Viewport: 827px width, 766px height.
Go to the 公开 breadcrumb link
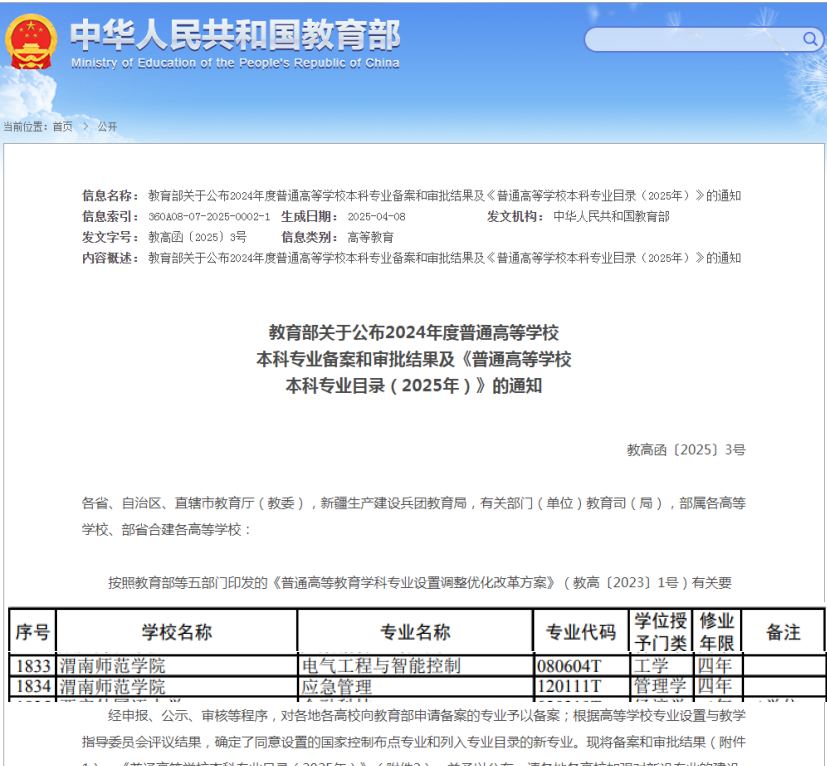tap(107, 127)
